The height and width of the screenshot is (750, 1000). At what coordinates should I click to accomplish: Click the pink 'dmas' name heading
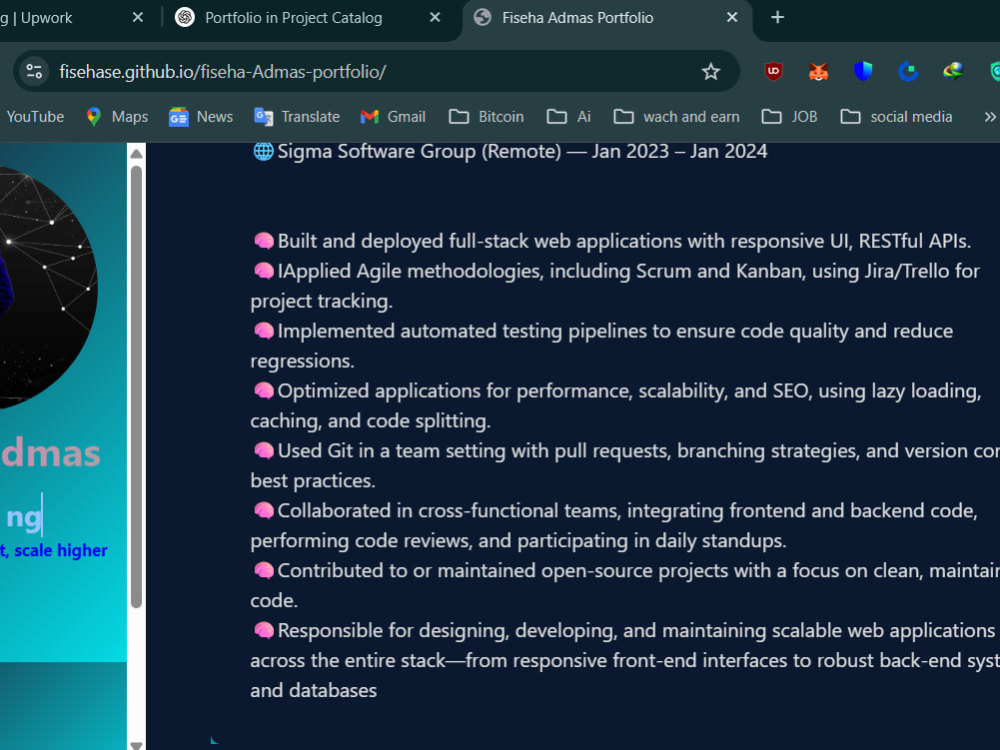pos(50,453)
